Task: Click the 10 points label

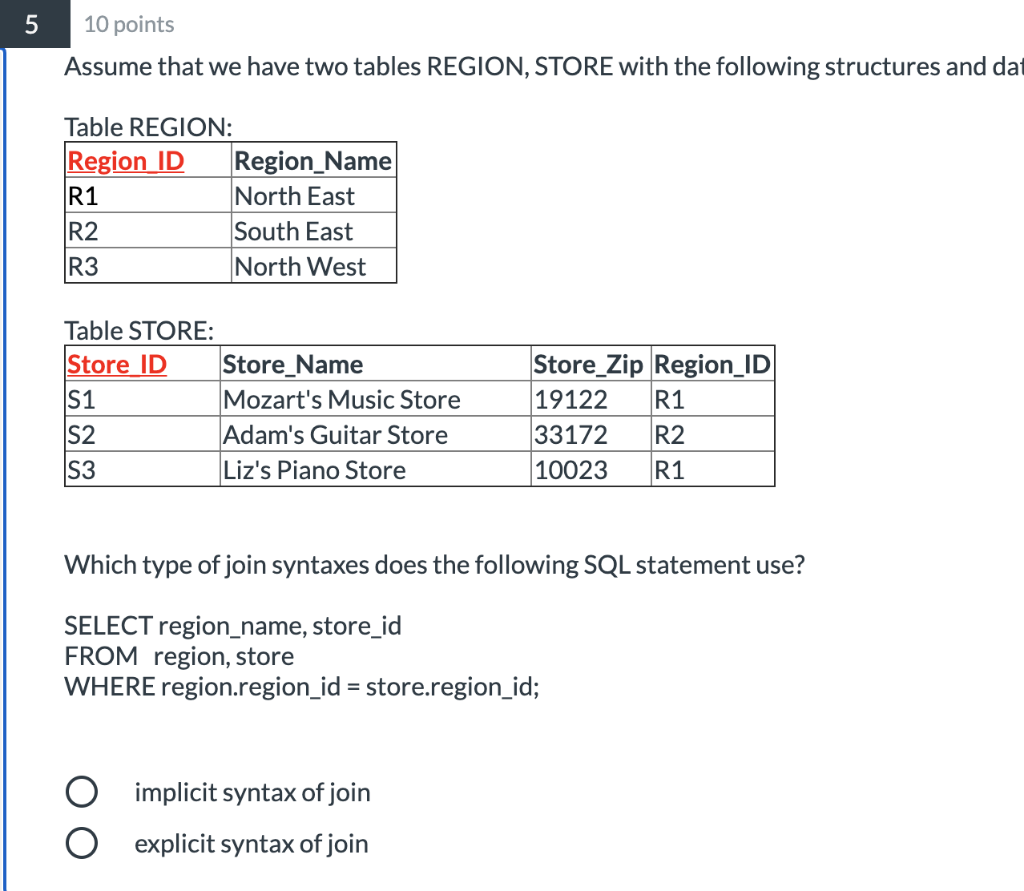Action: [128, 24]
